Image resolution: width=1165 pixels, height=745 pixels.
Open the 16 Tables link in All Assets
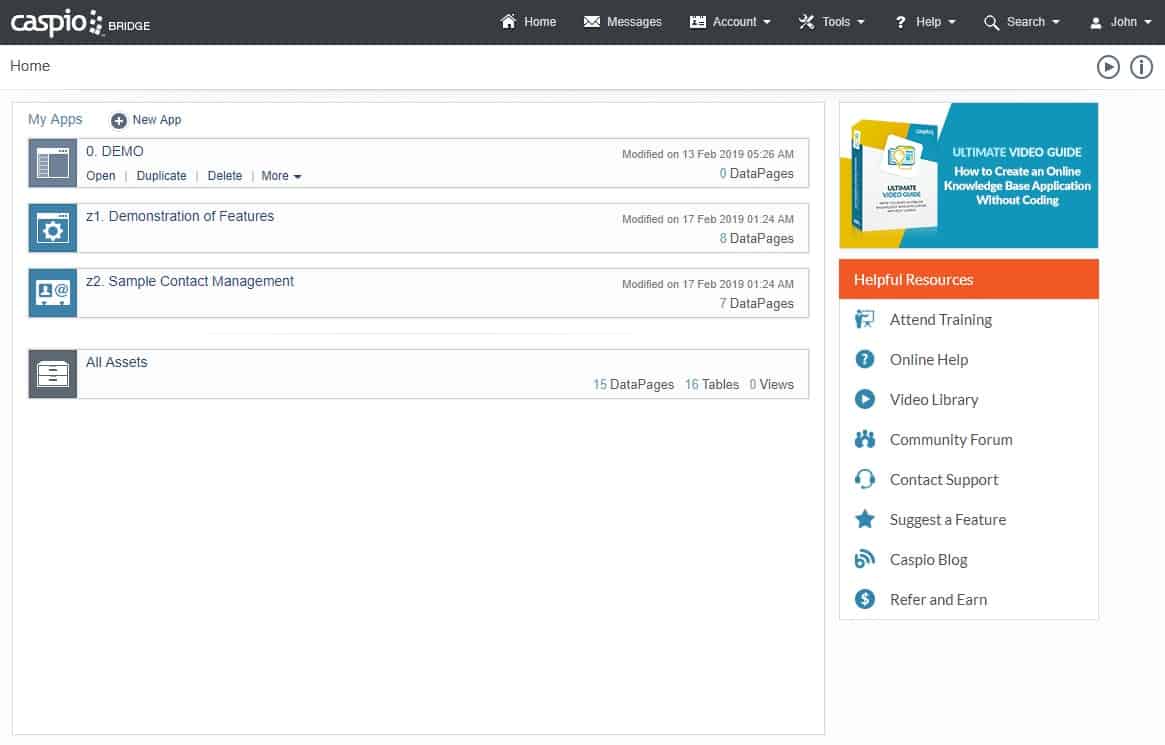711,384
